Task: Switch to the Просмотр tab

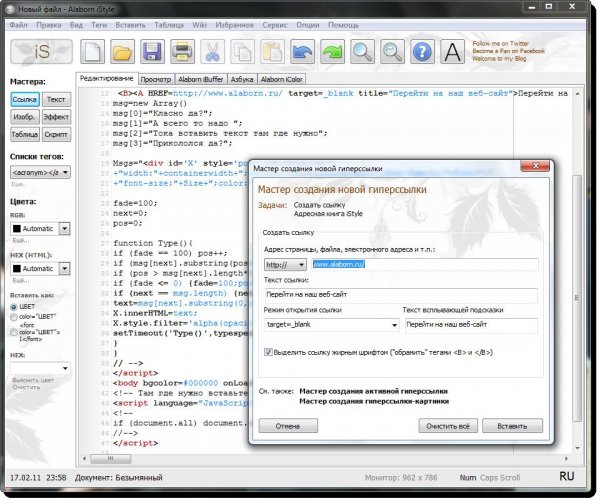Action: pos(155,79)
